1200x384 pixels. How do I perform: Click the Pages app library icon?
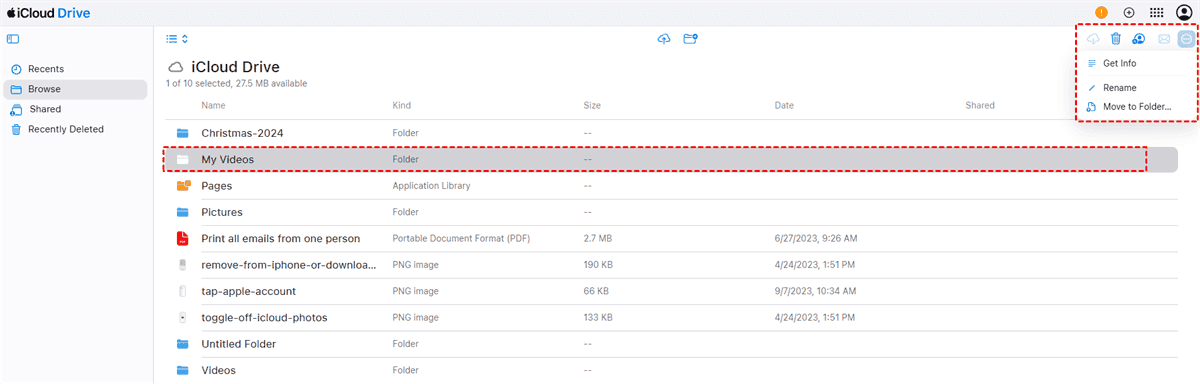pyautogui.click(x=183, y=185)
